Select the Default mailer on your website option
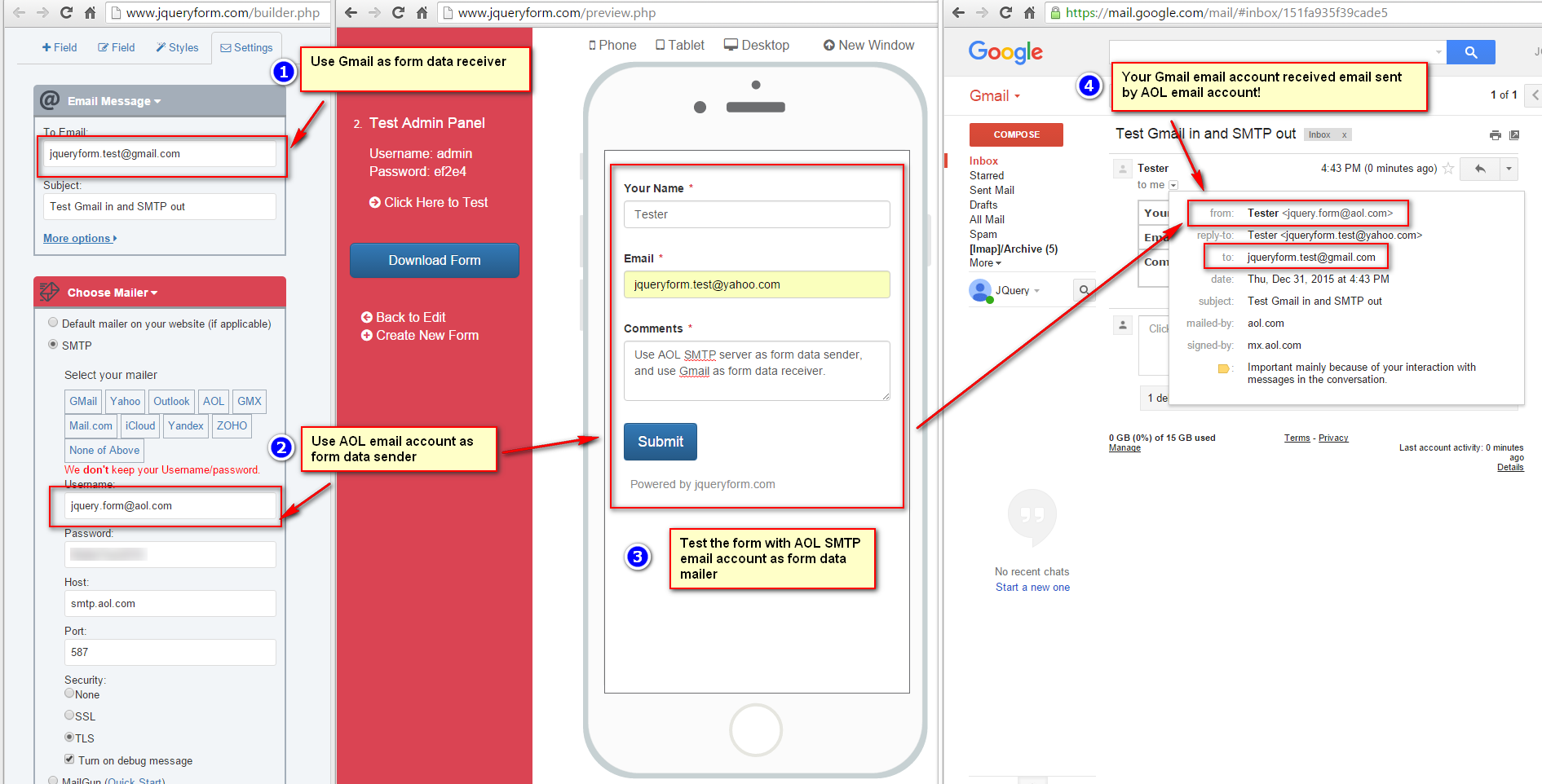 pos(53,323)
